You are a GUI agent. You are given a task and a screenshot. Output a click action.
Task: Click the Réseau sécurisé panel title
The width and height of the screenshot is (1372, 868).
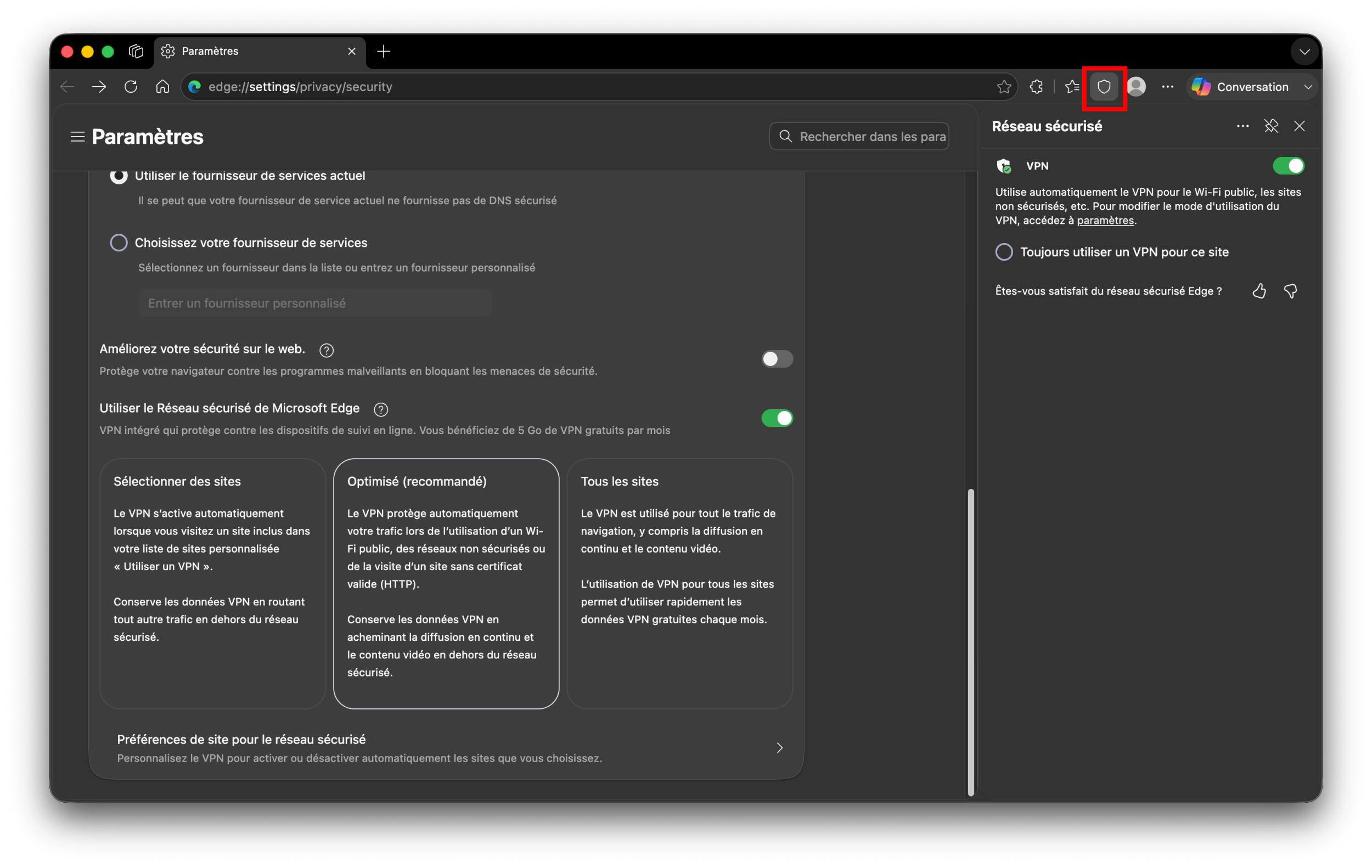click(1047, 126)
